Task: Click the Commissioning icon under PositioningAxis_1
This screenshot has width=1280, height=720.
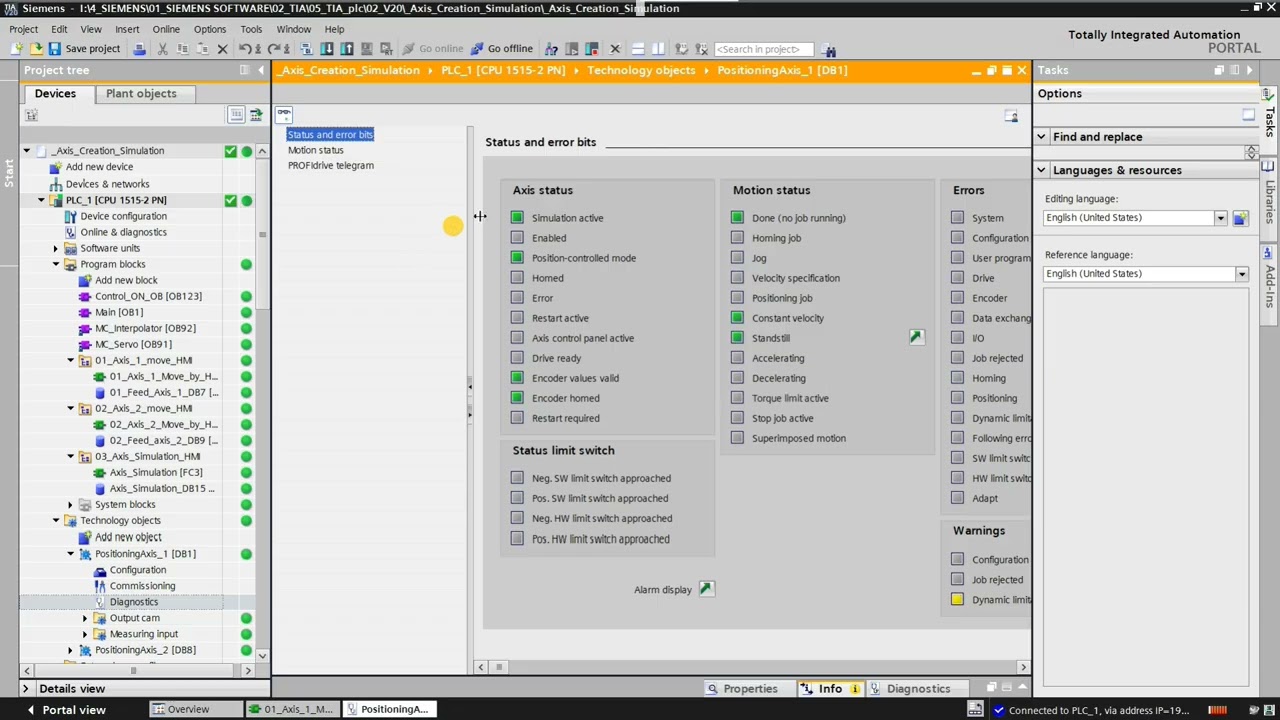Action: point(99,586)
